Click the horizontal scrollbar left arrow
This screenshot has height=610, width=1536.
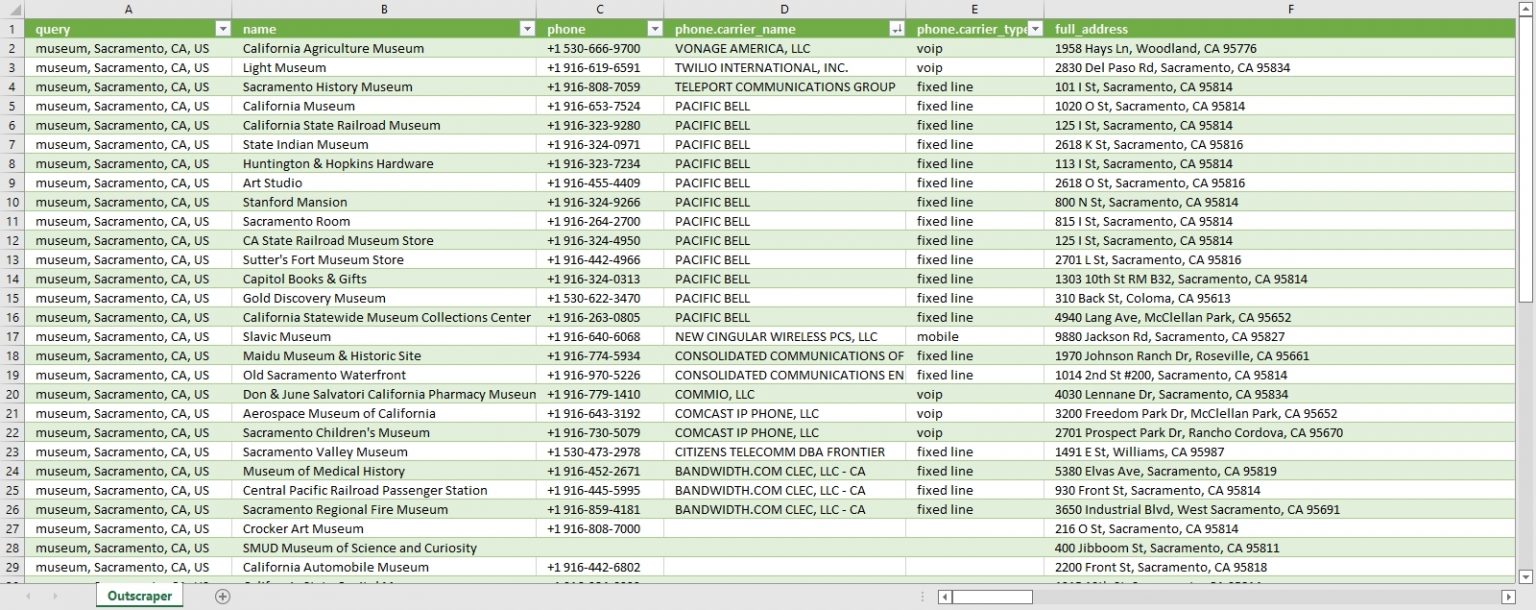pyautogui.click(x=944, y=597)
